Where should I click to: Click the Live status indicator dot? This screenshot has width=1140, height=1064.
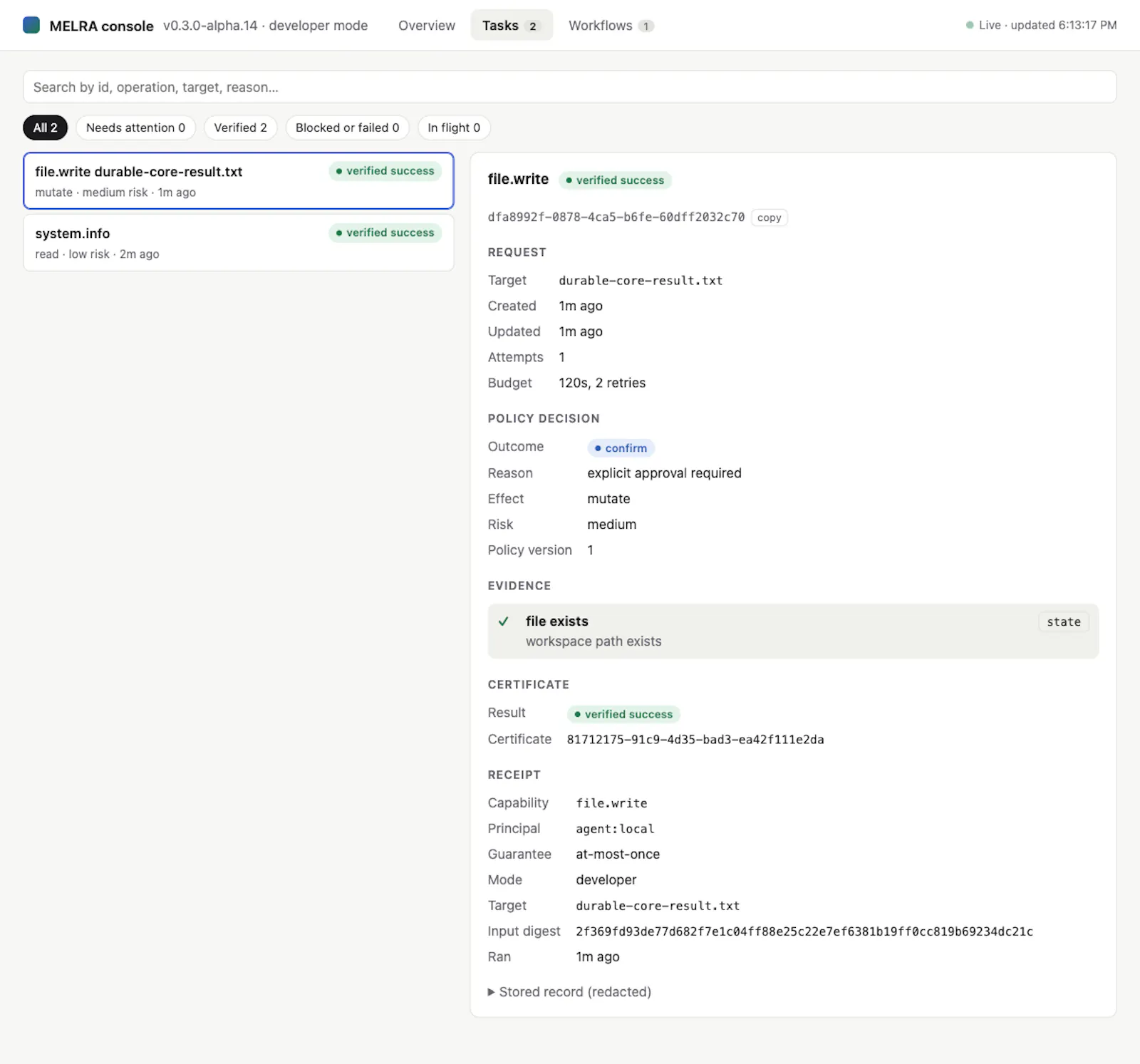(970, 25)
